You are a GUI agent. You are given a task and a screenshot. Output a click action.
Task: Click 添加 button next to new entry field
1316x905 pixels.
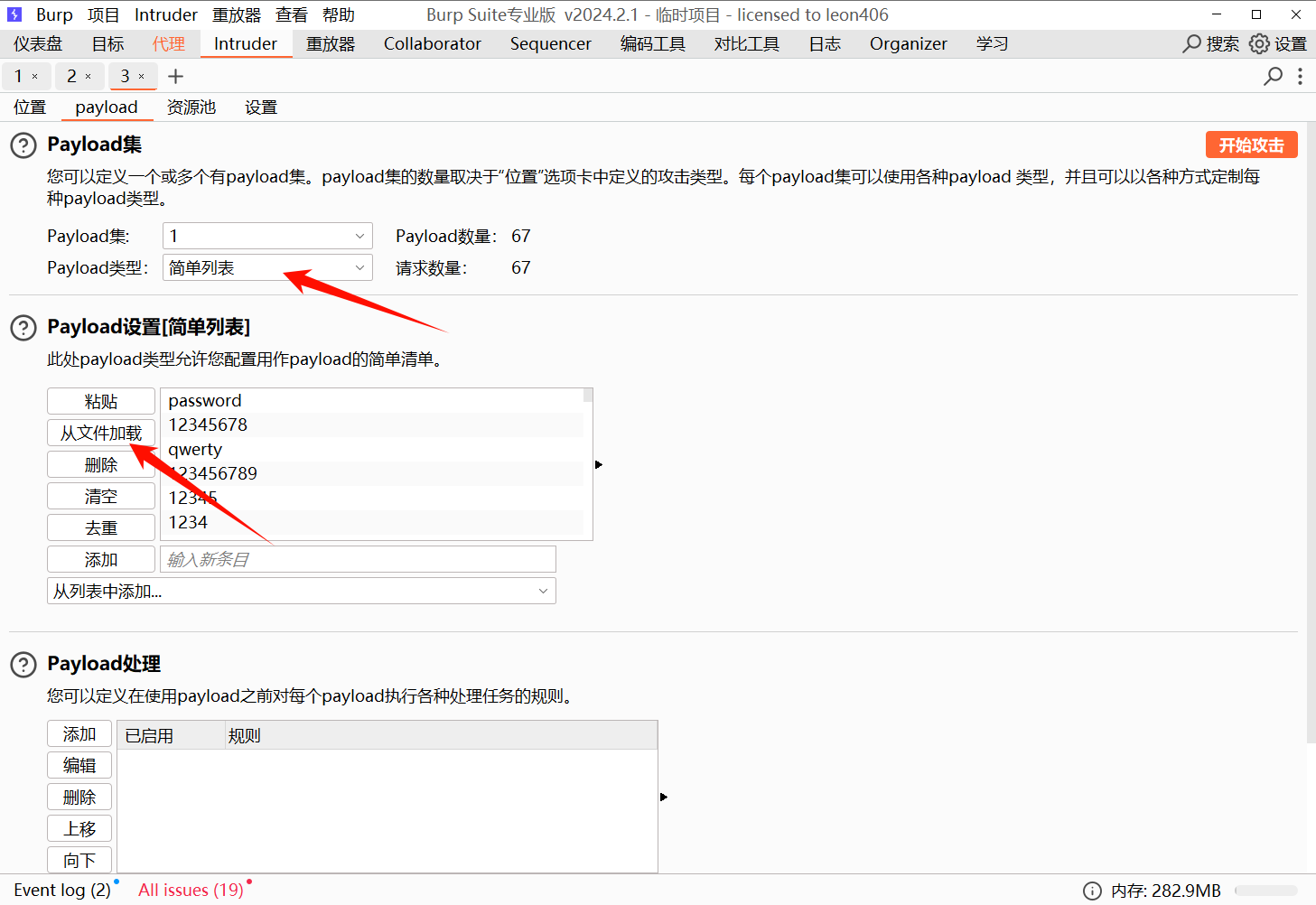coord(101,559)
